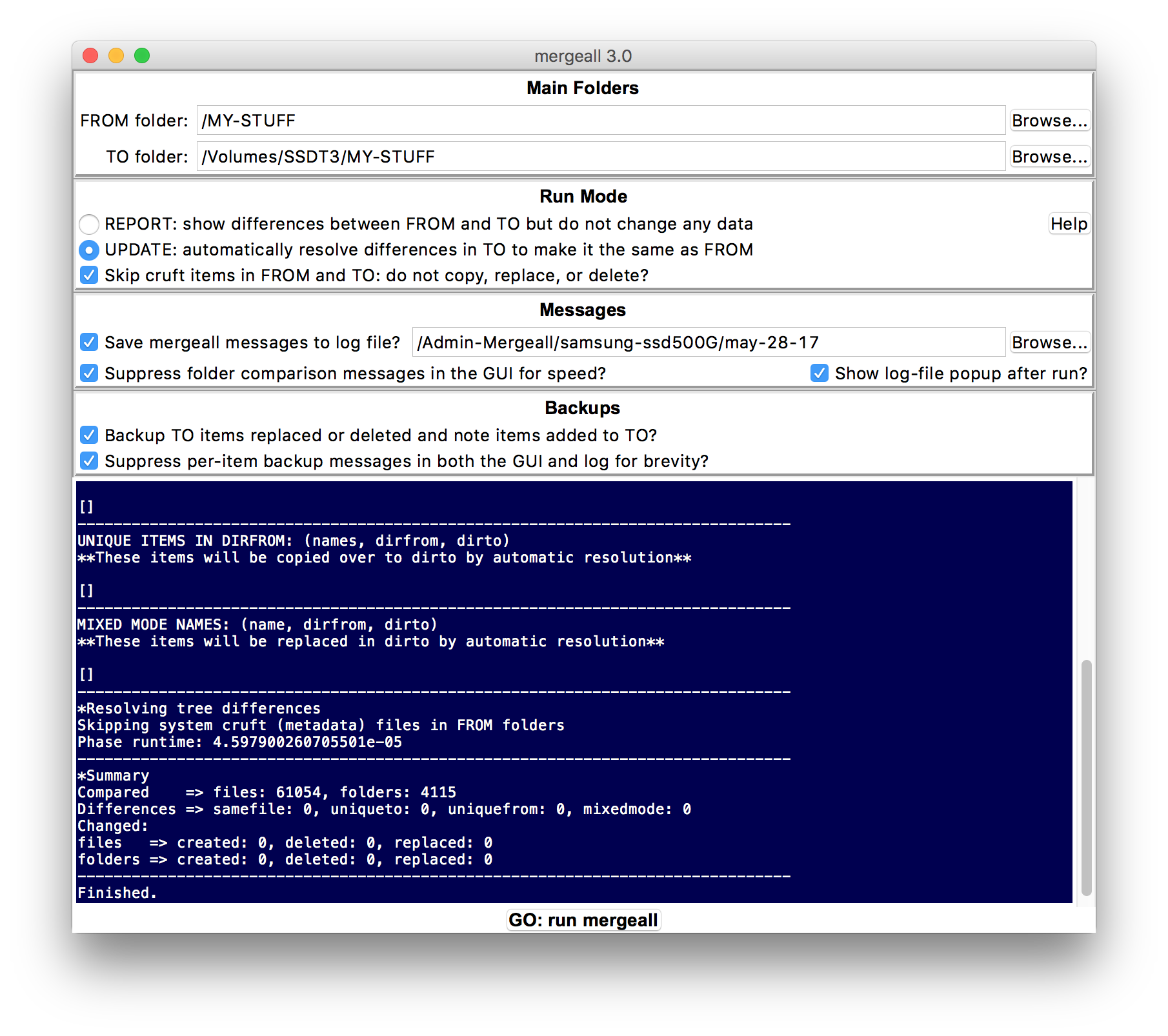Browse for the FROM folder

(1050, 121)
